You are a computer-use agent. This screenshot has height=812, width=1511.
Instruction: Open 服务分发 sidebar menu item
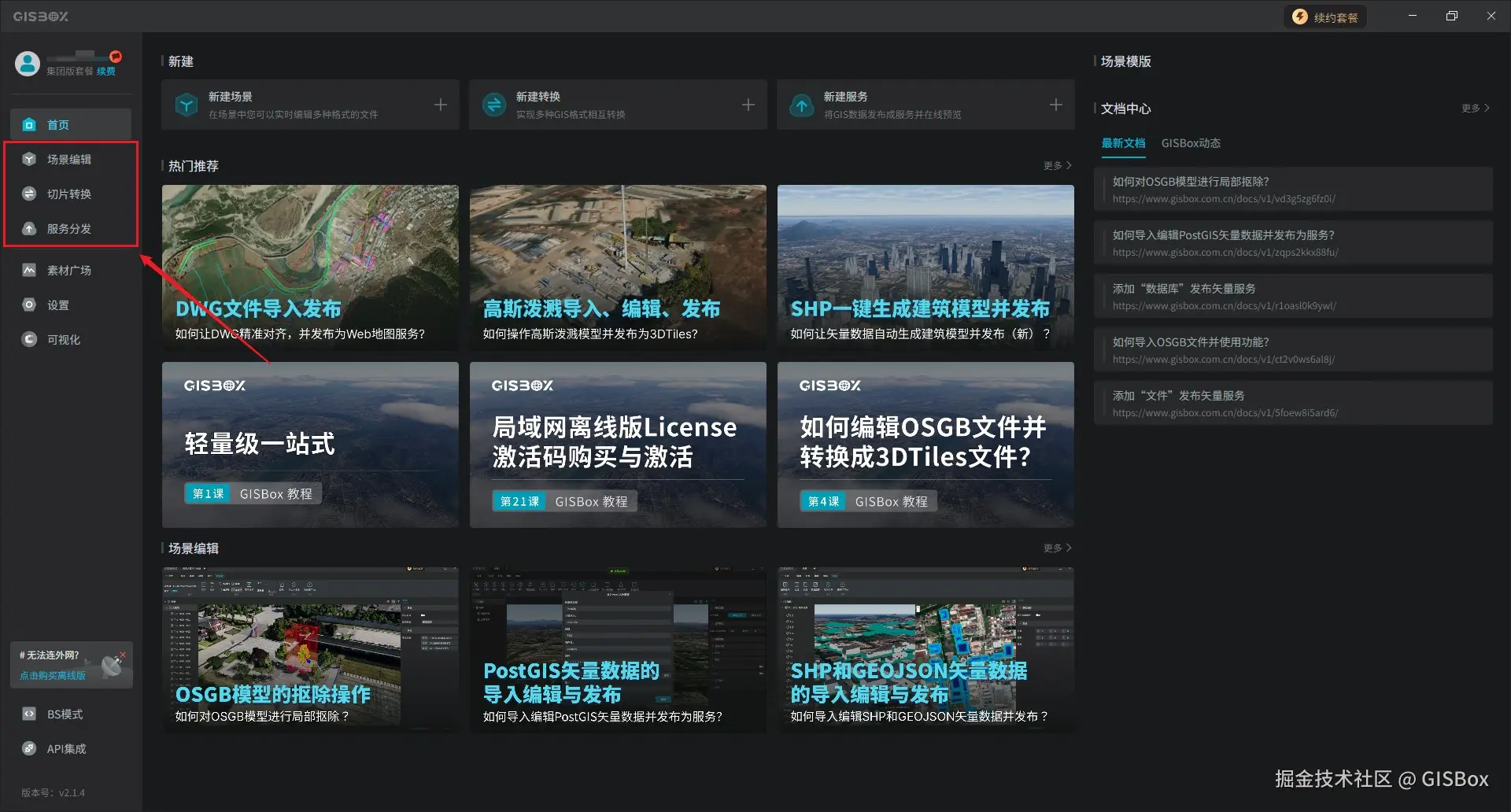point(71,228)
